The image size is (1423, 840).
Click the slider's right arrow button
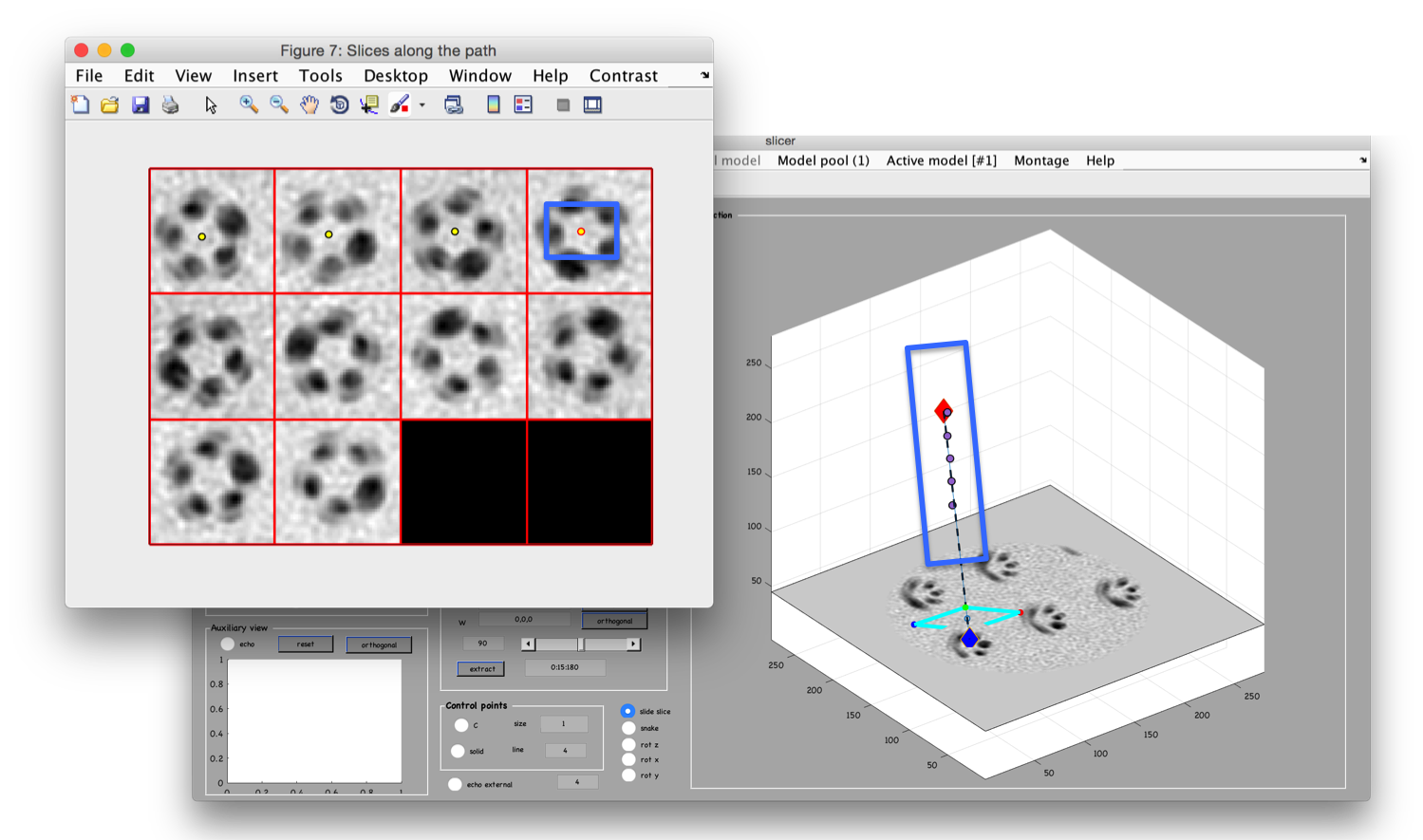pos(633,644)
